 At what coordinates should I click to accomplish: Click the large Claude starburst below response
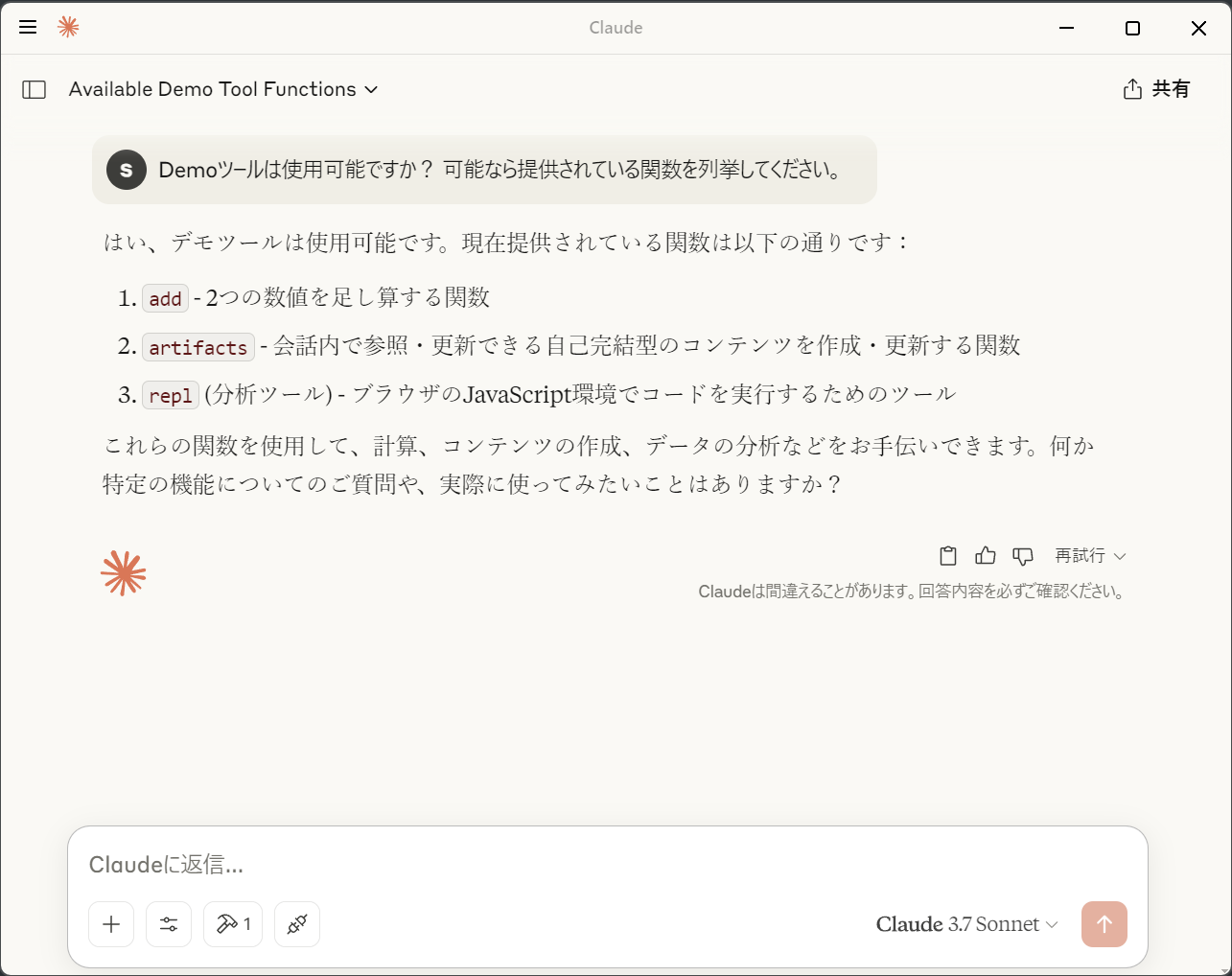[x=124, y=573]
